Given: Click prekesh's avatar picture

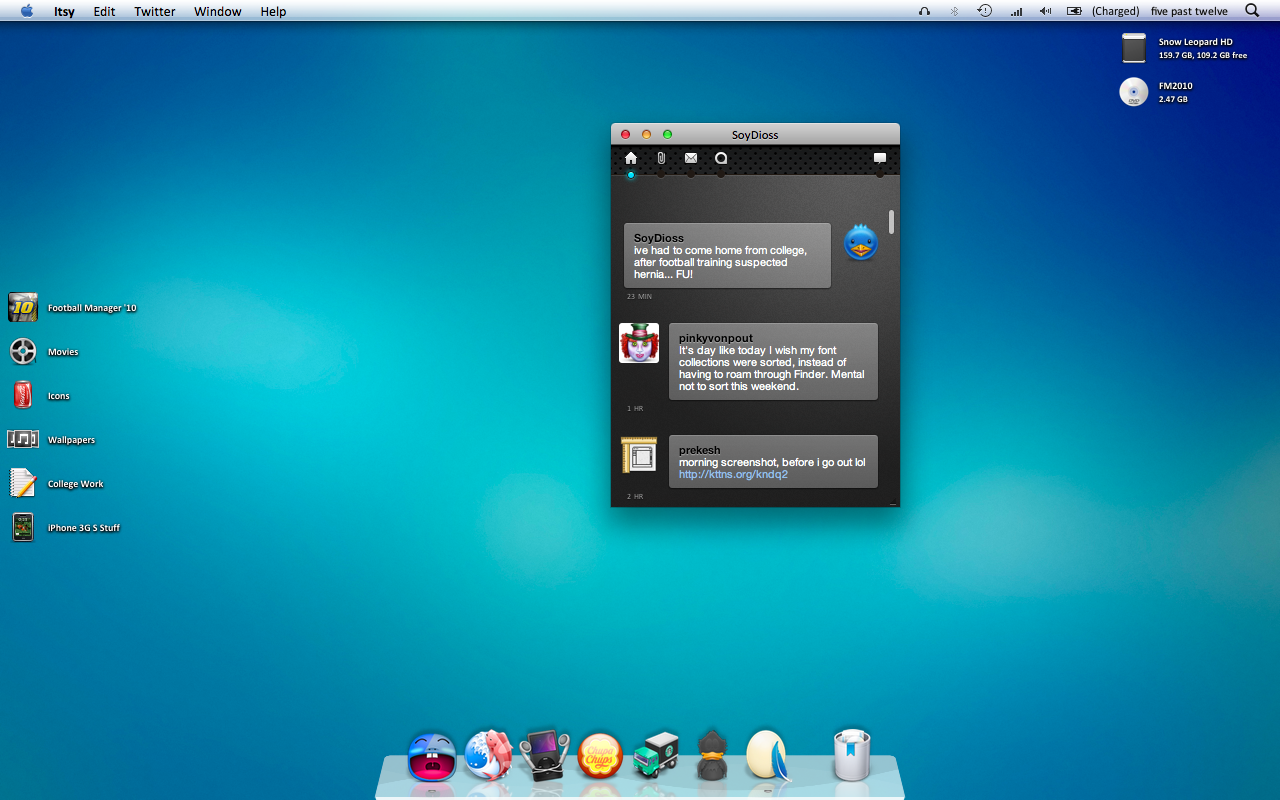Looking at the screenshot, I should click(639, 455).
